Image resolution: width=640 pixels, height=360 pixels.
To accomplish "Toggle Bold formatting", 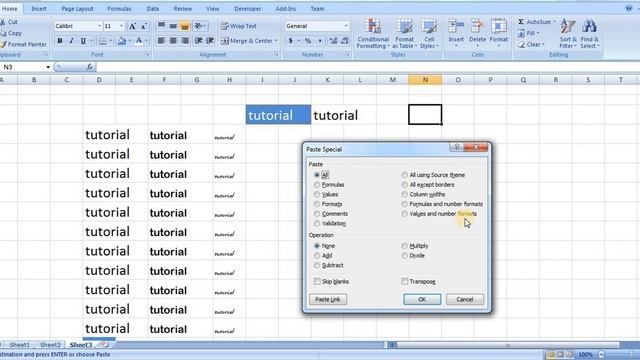I will pyautogui.click(x=60, y=41).
